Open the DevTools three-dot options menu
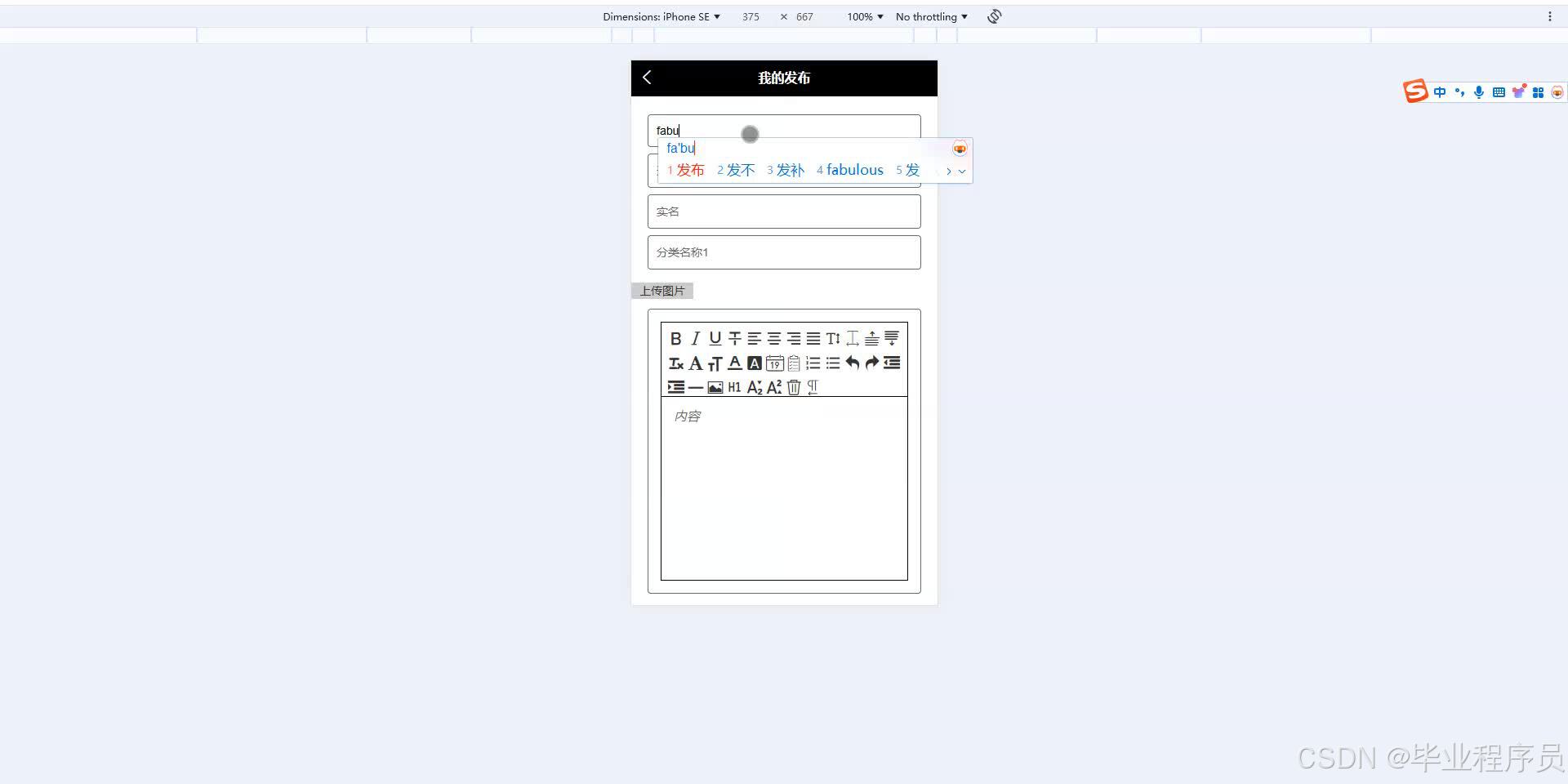 [x=1551, y=16]
